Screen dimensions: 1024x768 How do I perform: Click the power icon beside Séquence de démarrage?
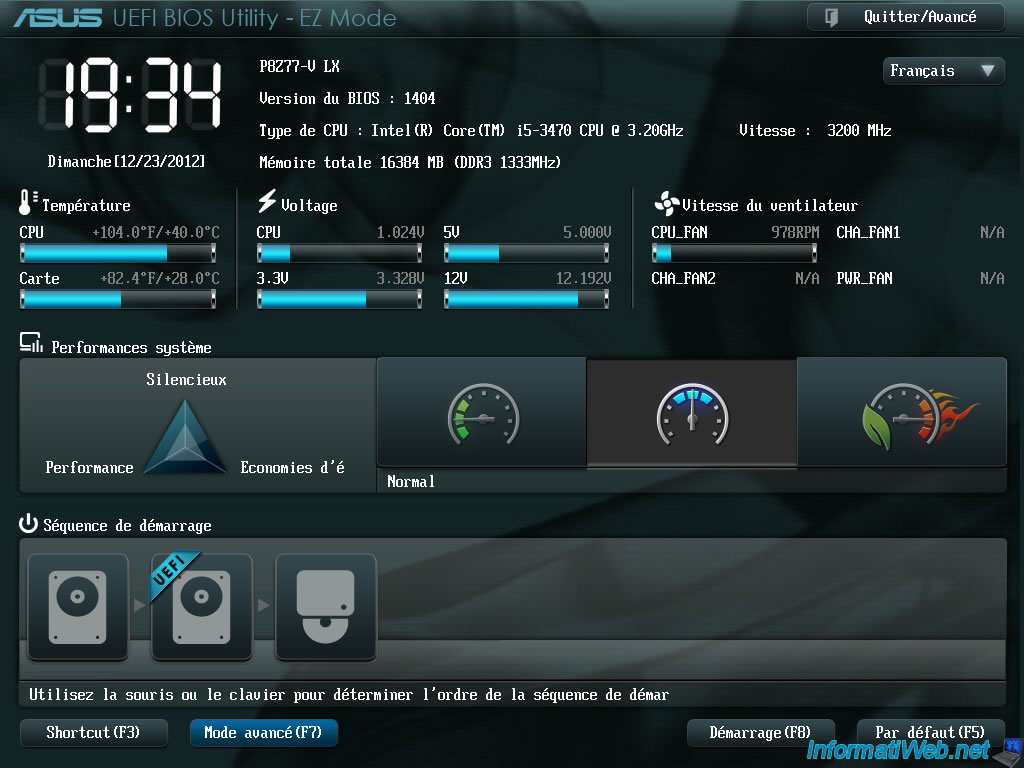(28, 524)
